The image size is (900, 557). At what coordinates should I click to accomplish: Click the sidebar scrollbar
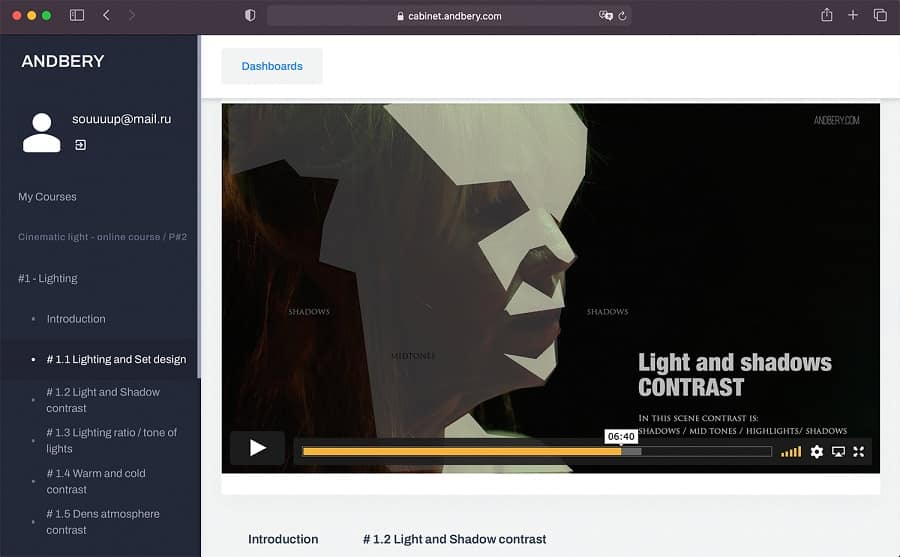tap(199, 207)
